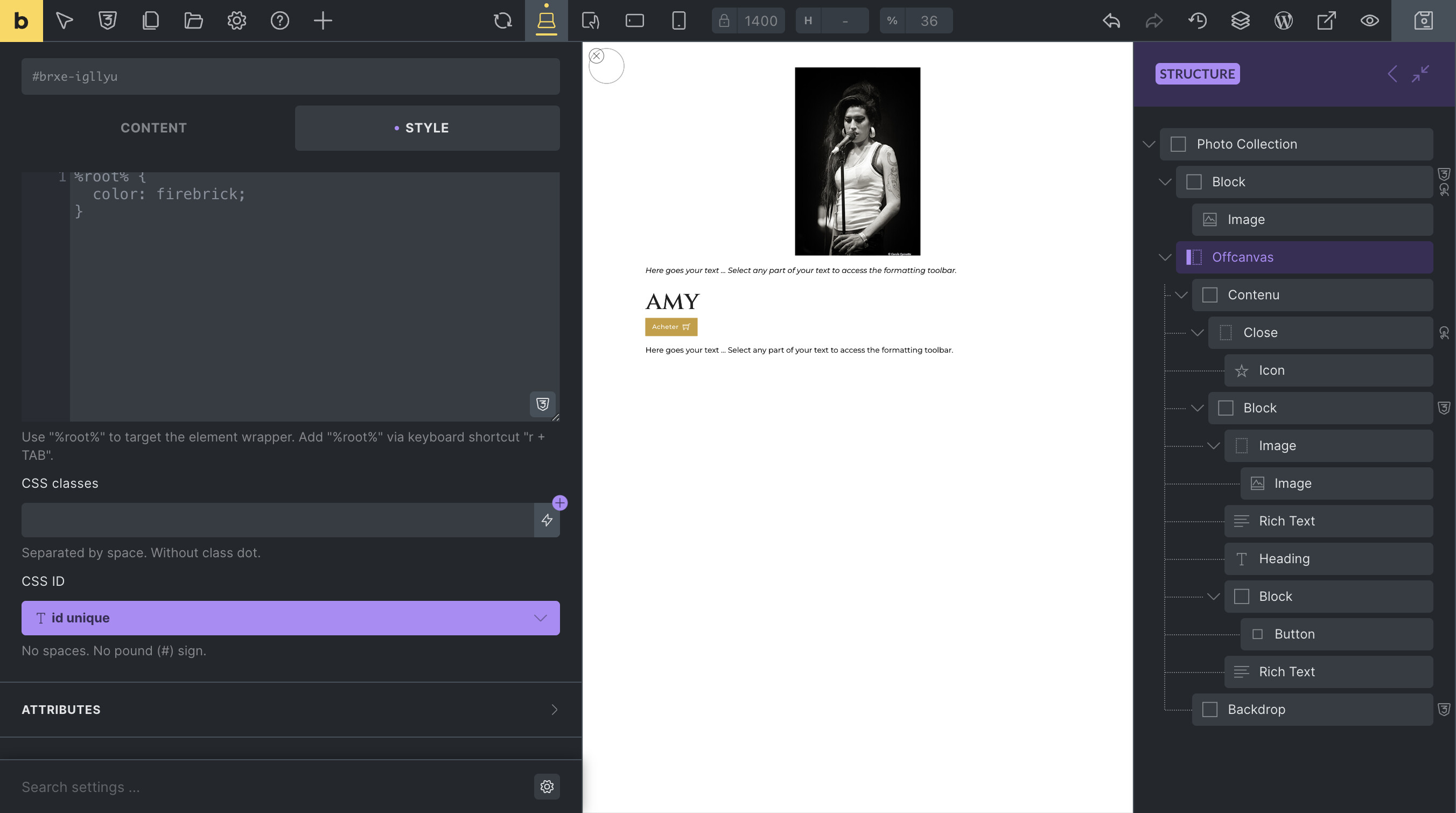Click the Acheter button on the canvas
The image size is (1456, 813).
click(671, 327)
